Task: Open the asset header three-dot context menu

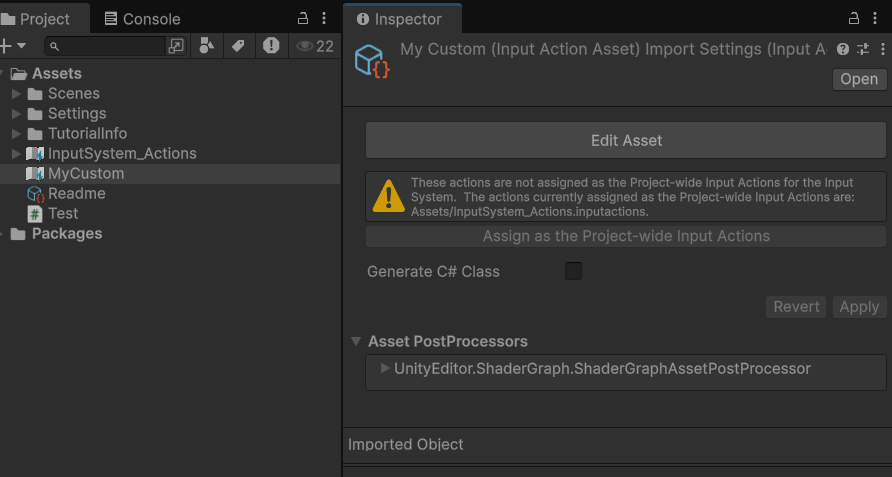Action: pos(883,49)
